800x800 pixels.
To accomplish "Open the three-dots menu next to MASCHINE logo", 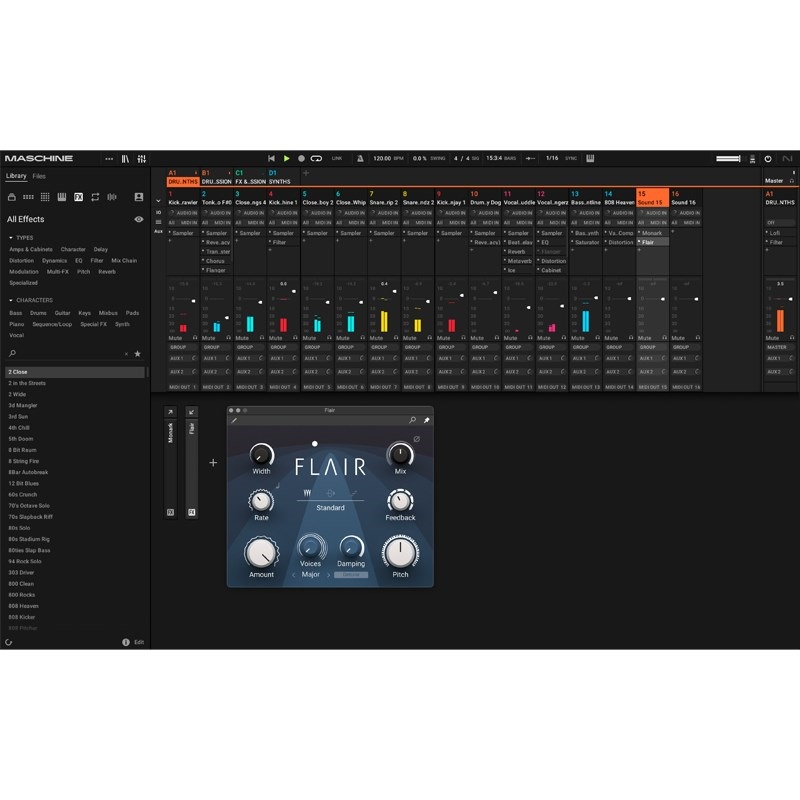I will point(109,159).
